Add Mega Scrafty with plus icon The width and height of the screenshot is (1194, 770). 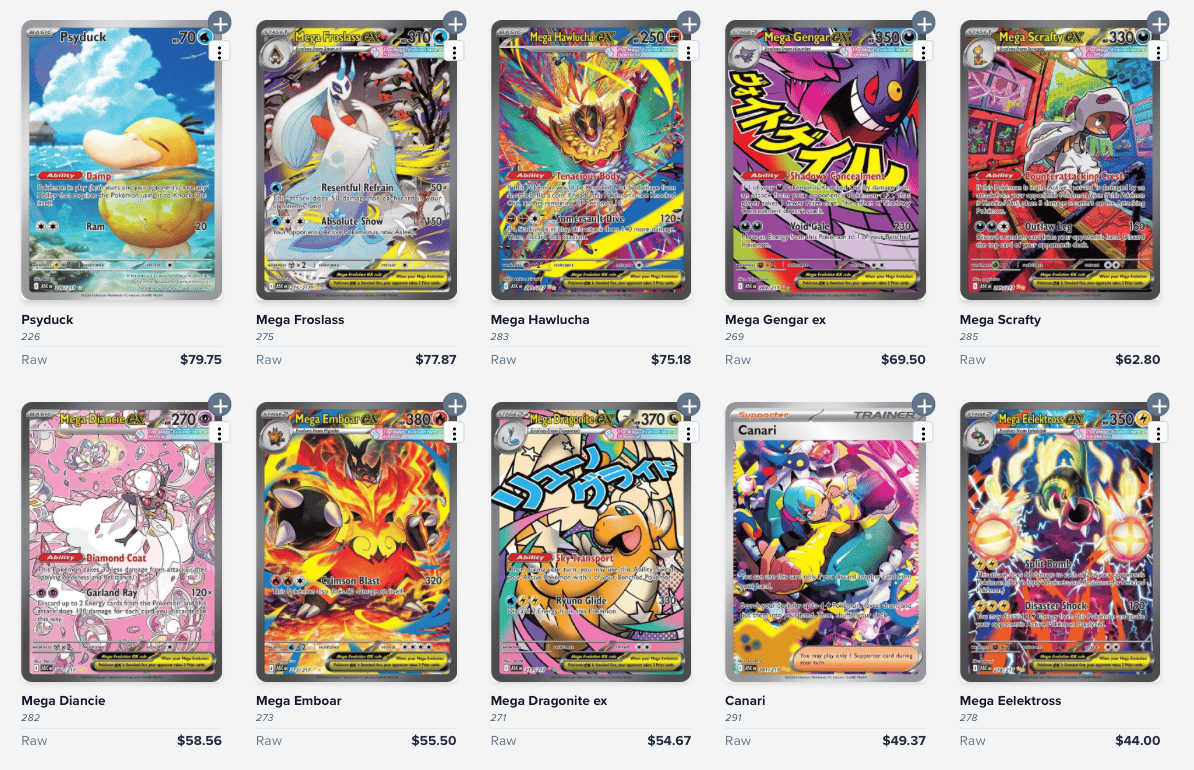(1158, 24)
